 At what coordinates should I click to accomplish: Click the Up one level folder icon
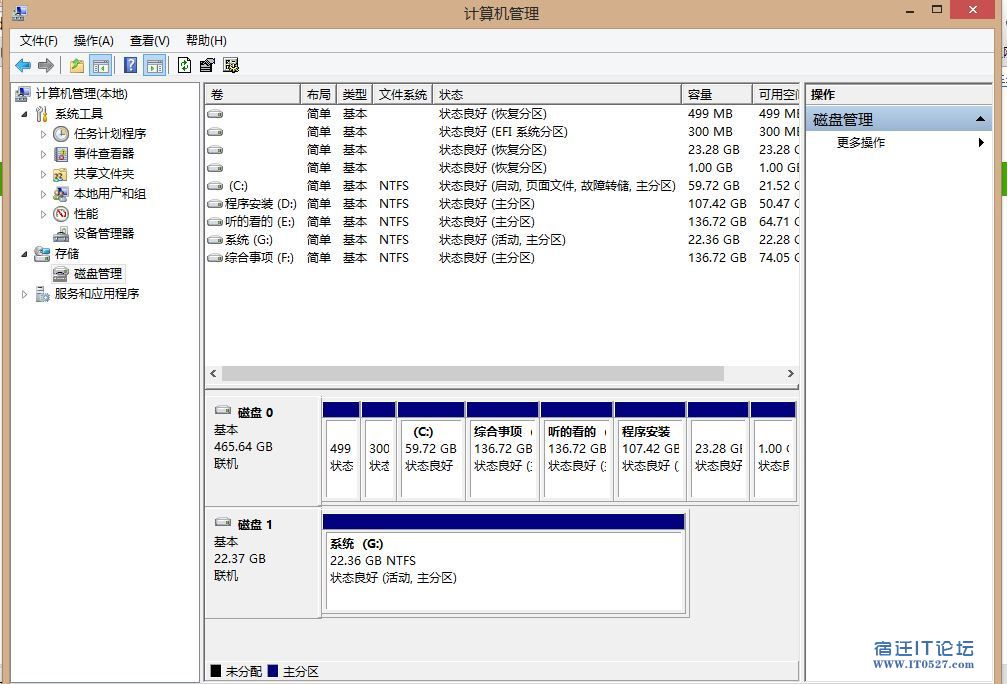pyautogui.click(x=76, y=65)
